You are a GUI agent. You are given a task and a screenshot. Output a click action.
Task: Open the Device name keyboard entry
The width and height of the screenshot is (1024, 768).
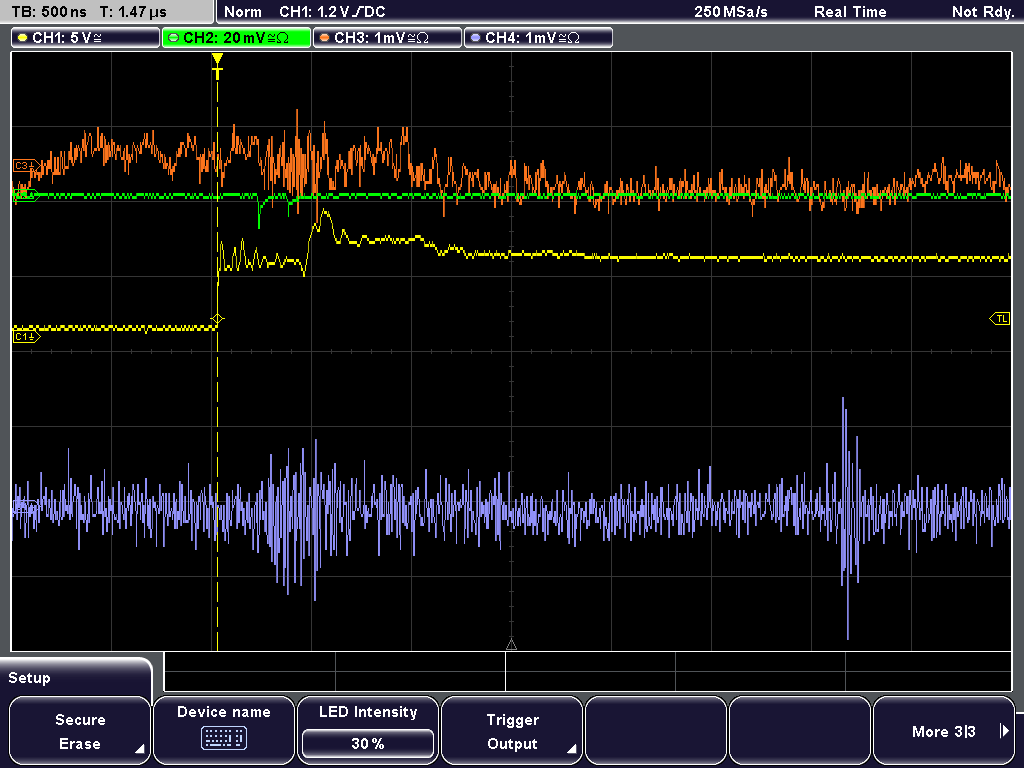tap(223, 731)
